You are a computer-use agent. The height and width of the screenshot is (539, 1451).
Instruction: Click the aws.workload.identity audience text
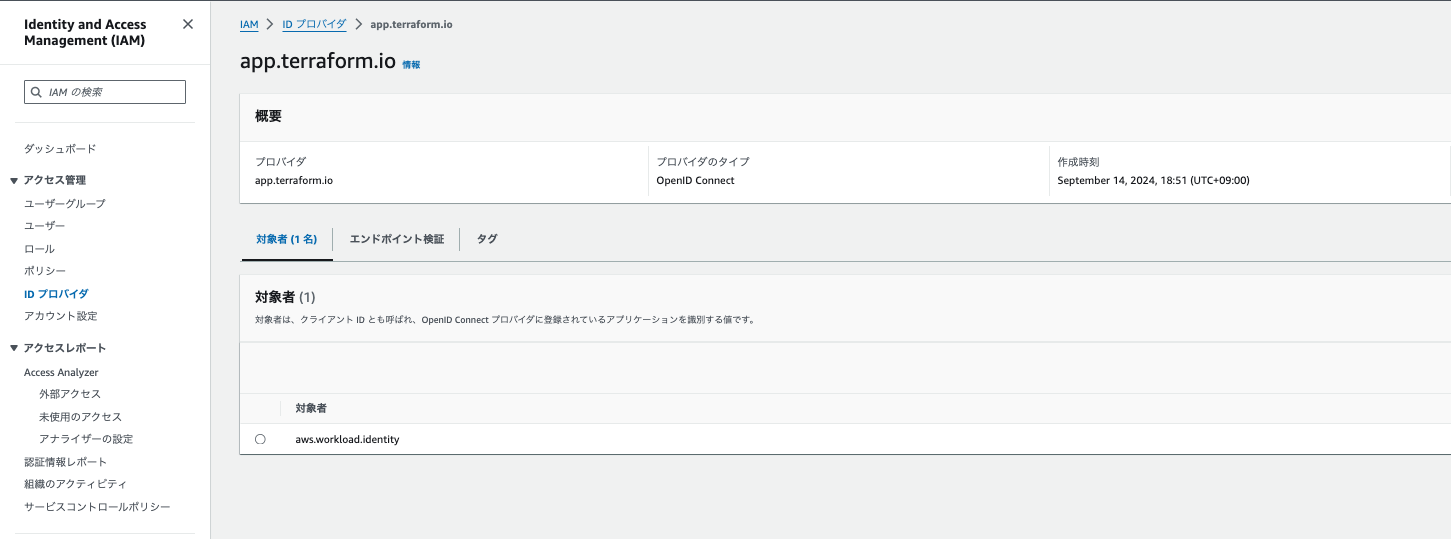347,439
